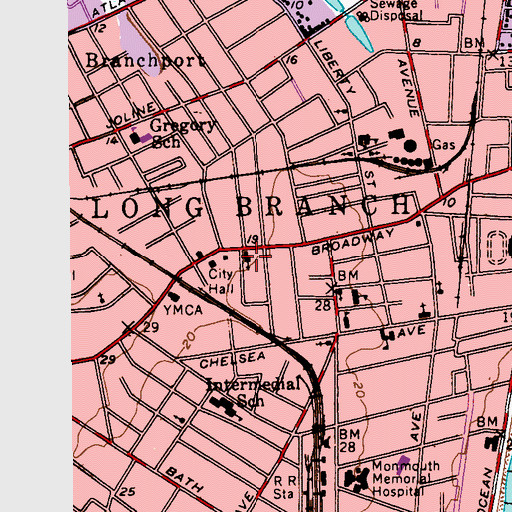
Task: Click the 'BM 28' benchmark label near Broadway
Action: click(336, 291)
